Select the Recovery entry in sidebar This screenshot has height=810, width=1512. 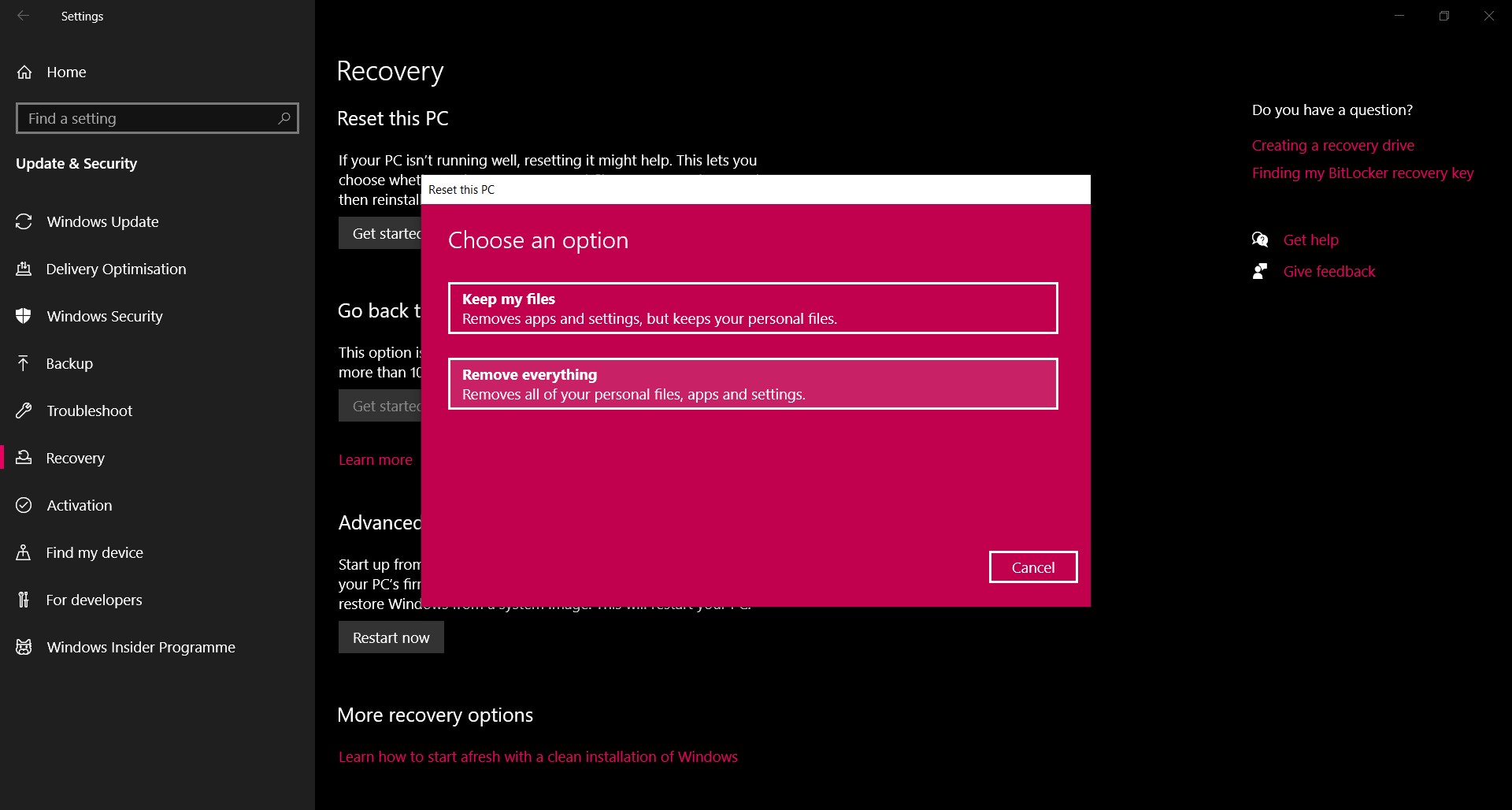tap(75, 458)
